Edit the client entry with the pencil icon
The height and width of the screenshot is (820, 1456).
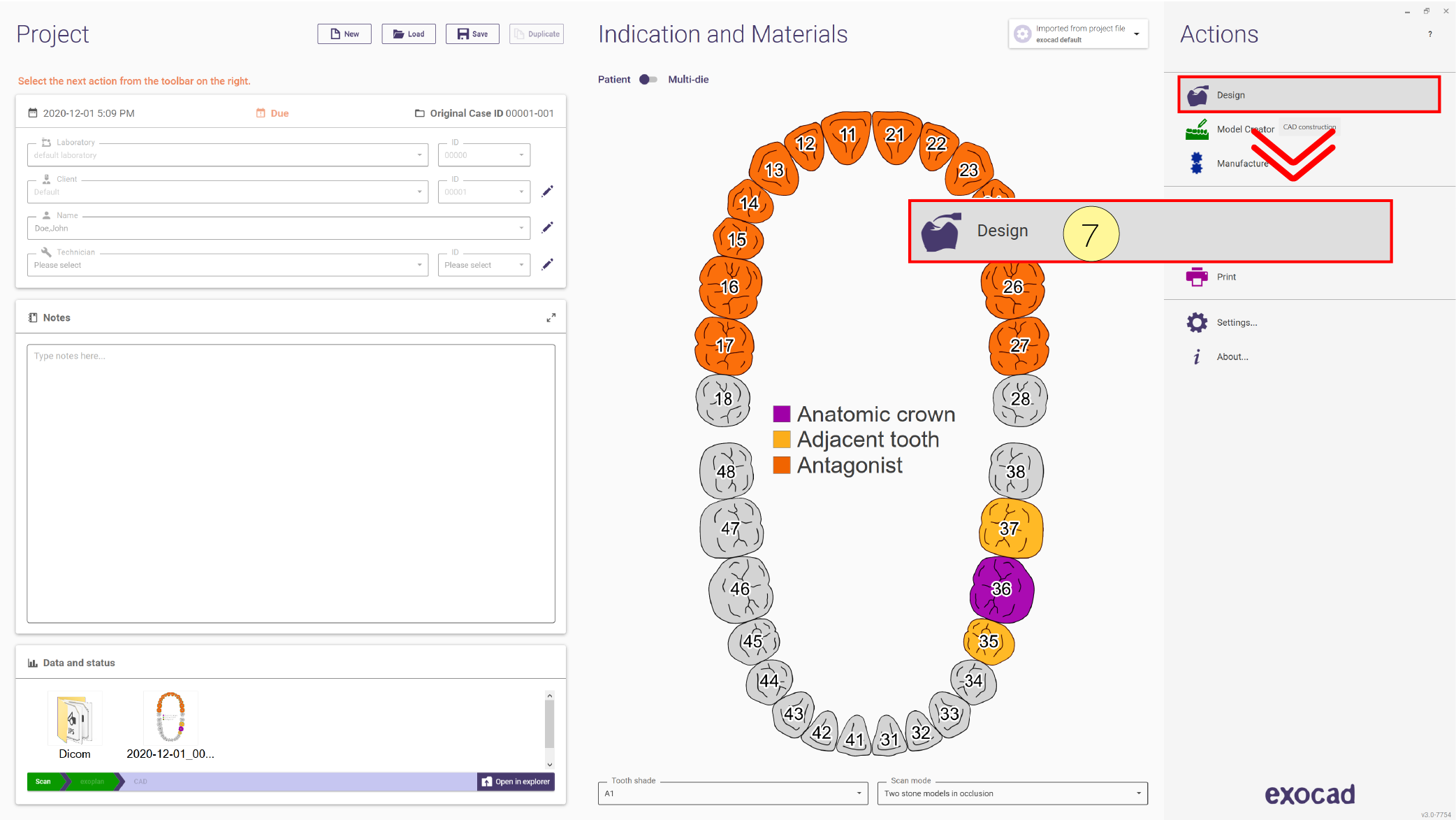548,191
